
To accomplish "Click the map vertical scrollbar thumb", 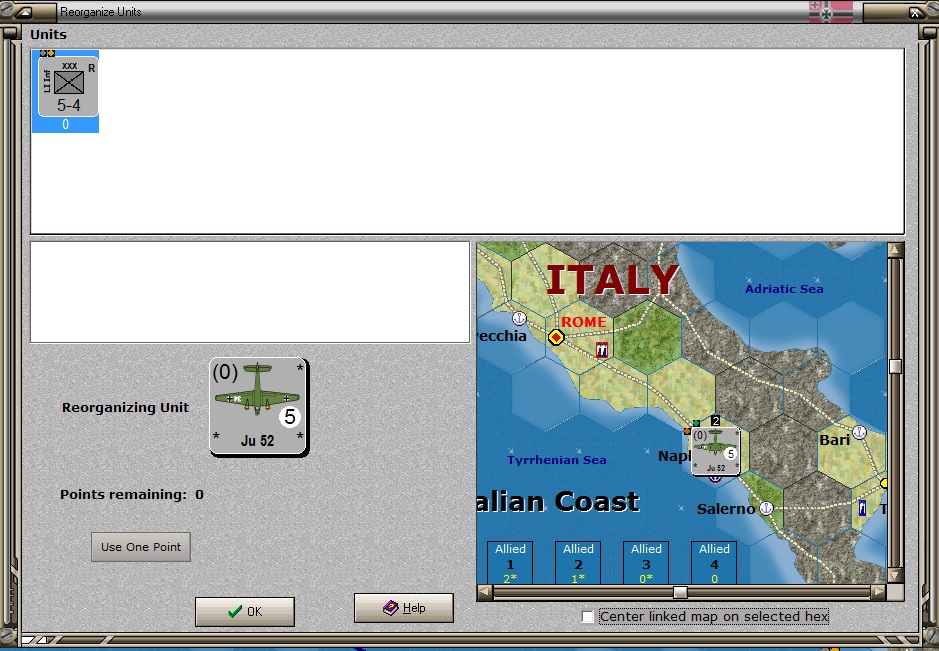I will tap(895, 367).
